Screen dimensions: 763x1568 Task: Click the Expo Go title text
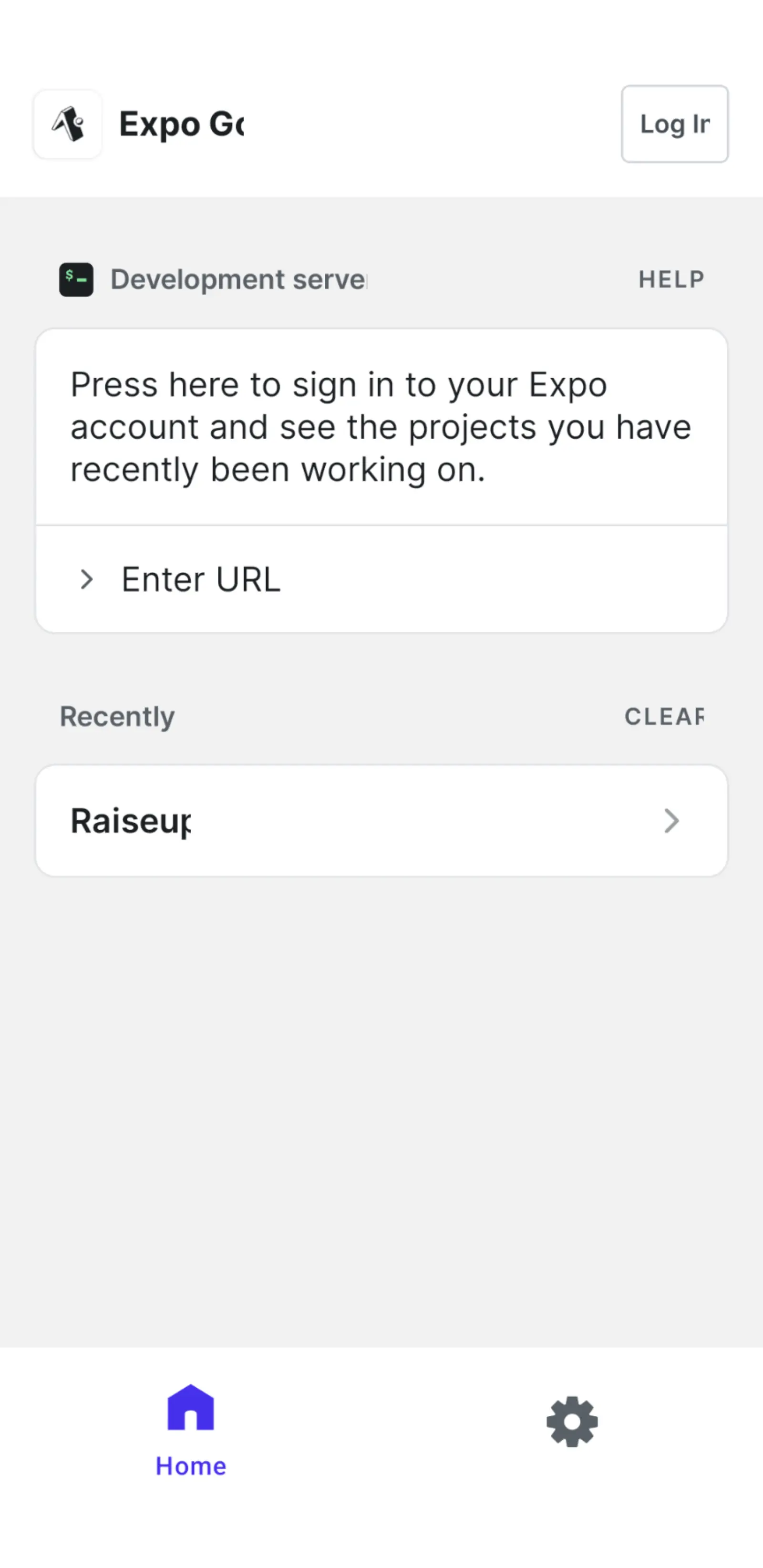pos(181,124)
